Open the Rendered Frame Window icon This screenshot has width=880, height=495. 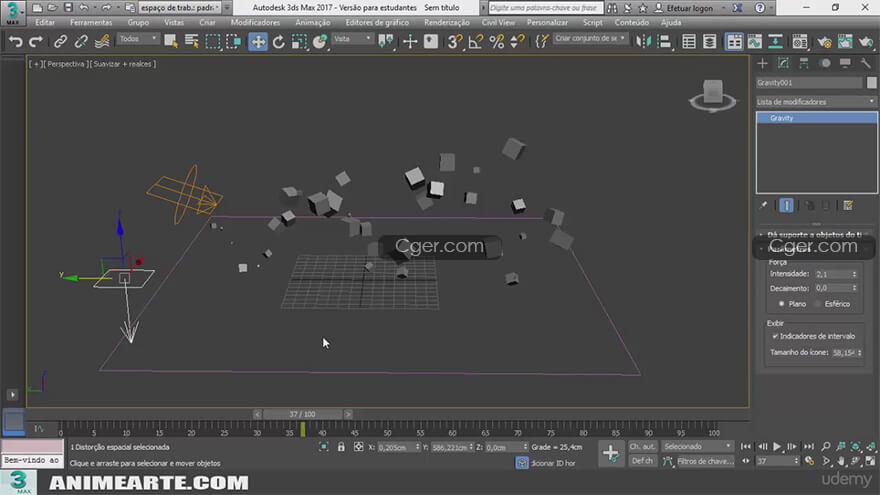pos(845,42)
